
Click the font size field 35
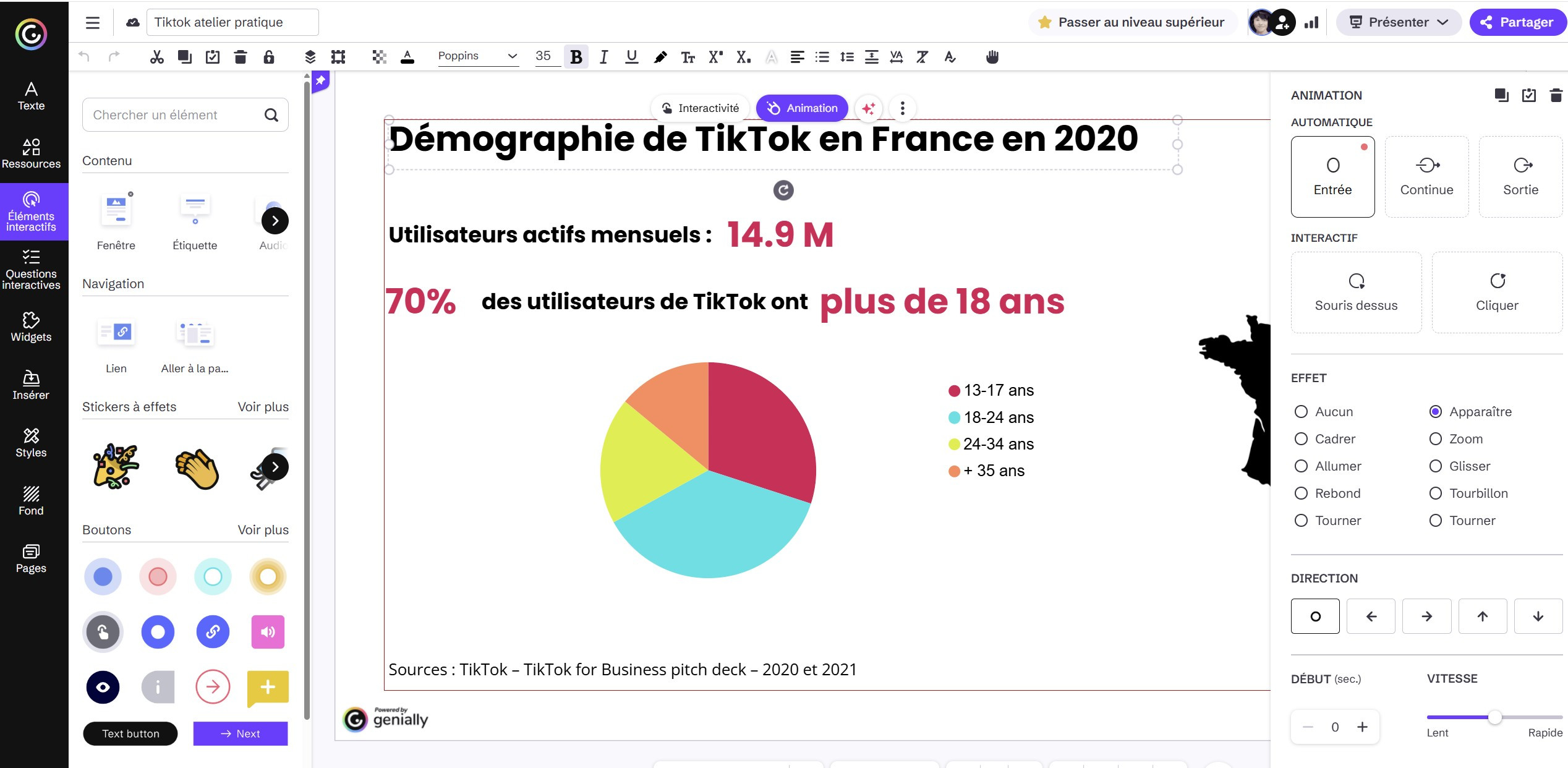pyautogui.click(x=547, y=56)
